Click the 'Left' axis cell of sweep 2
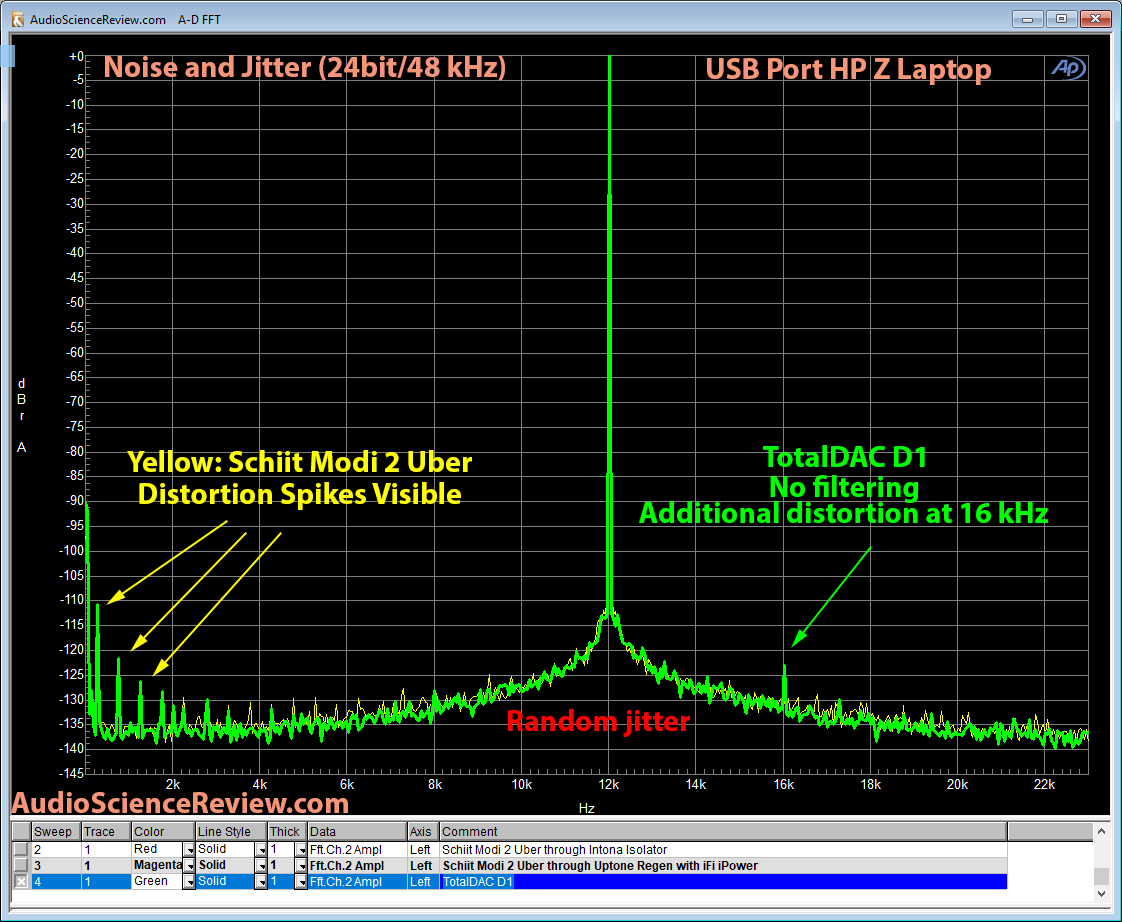Viewport: 1122px width, 922px height. (423, 850)
